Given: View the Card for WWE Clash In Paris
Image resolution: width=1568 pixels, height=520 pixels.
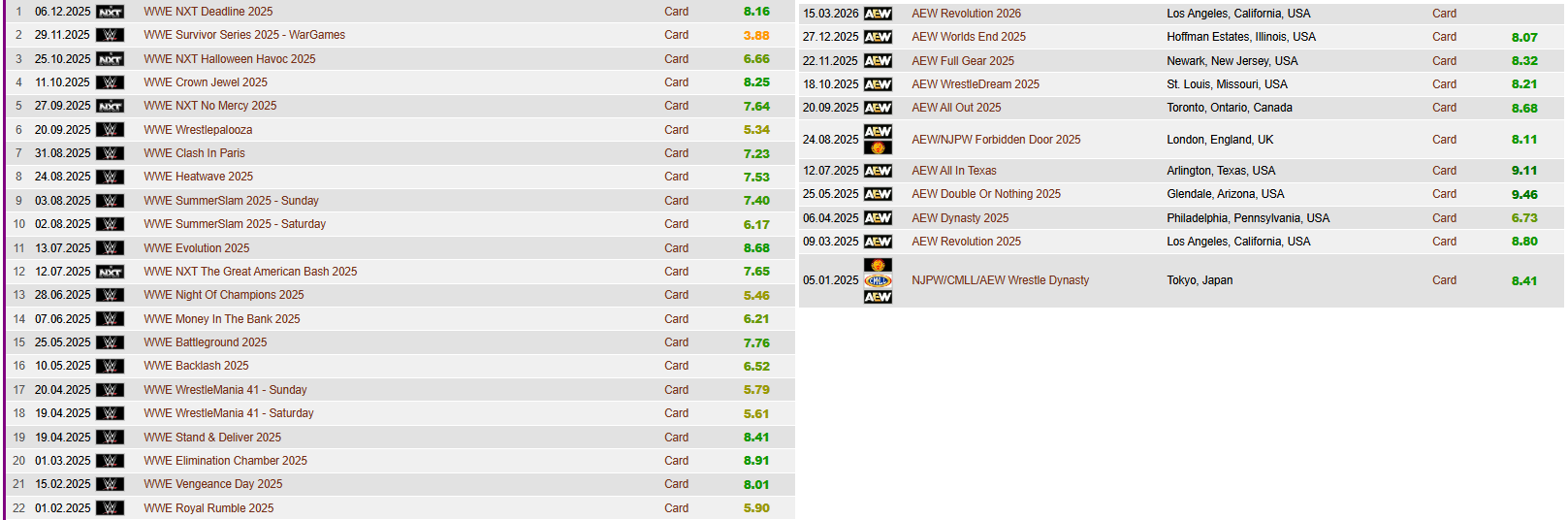Looking at the screenshot, I should [677, 153].
